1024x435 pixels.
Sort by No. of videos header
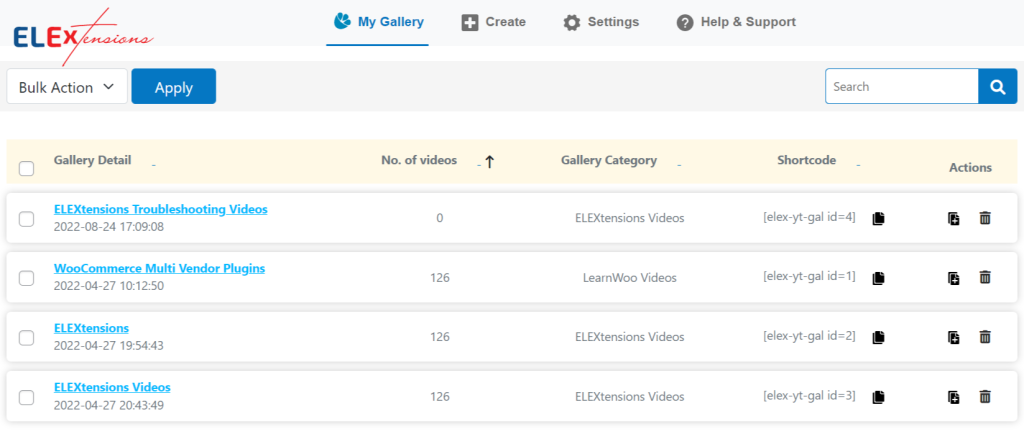point(419,161)
